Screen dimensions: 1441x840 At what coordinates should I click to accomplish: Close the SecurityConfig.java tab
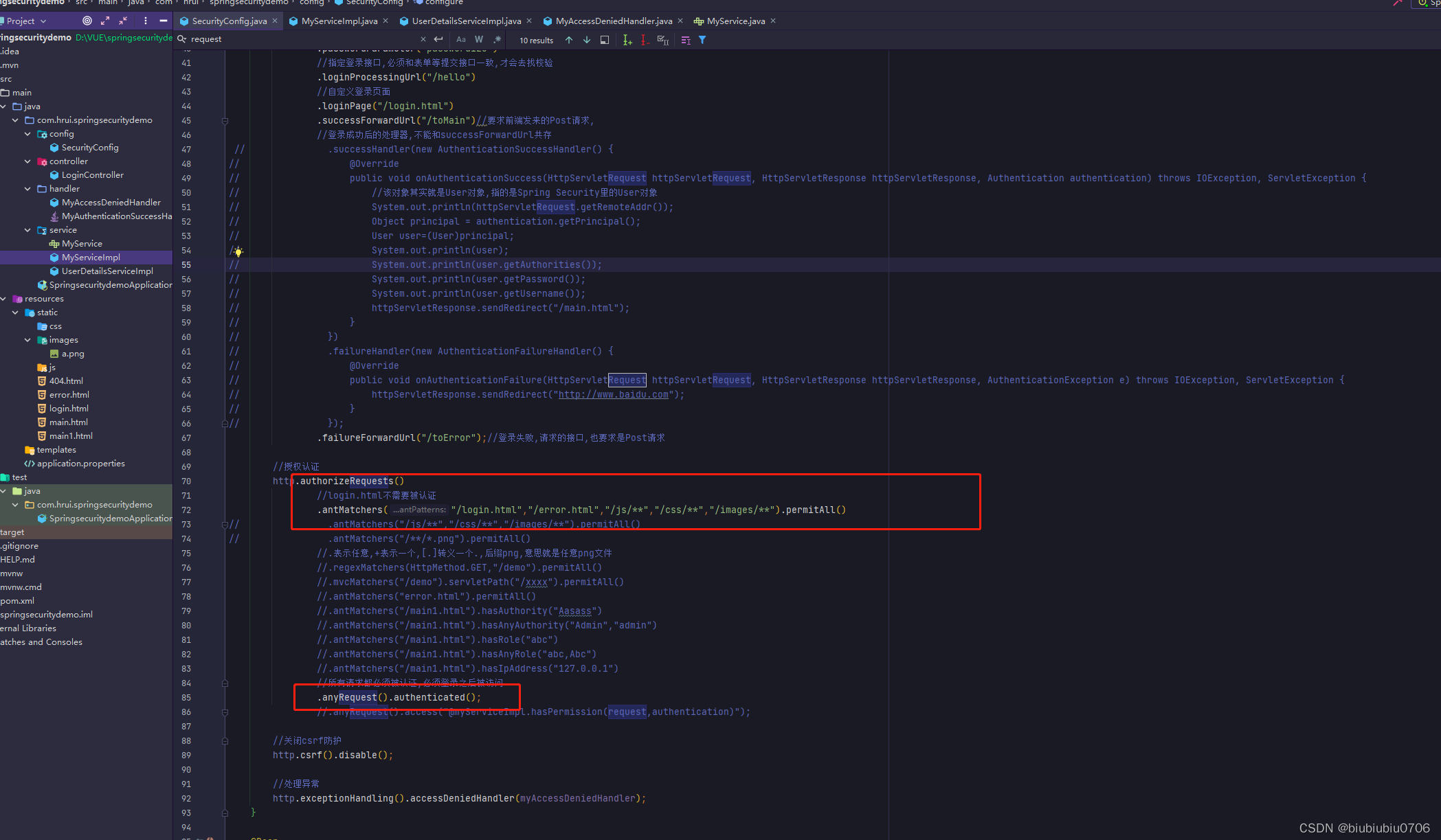(x=275, y=21)
